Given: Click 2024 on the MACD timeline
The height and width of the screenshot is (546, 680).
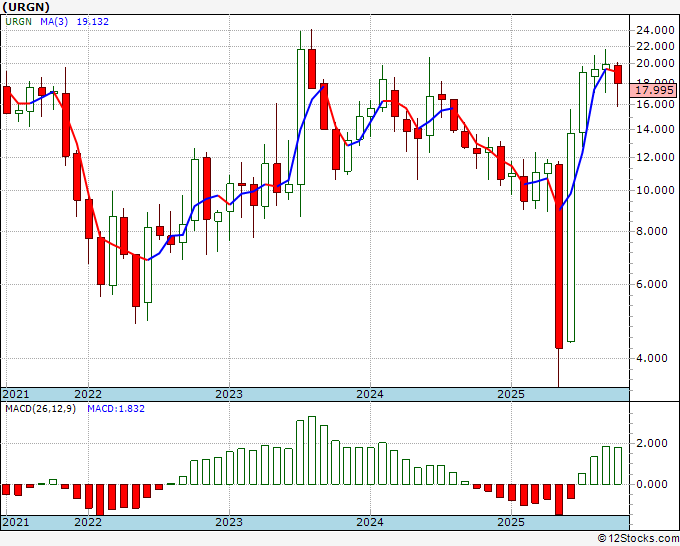Looking at the screenshot, I should point(370,522).
